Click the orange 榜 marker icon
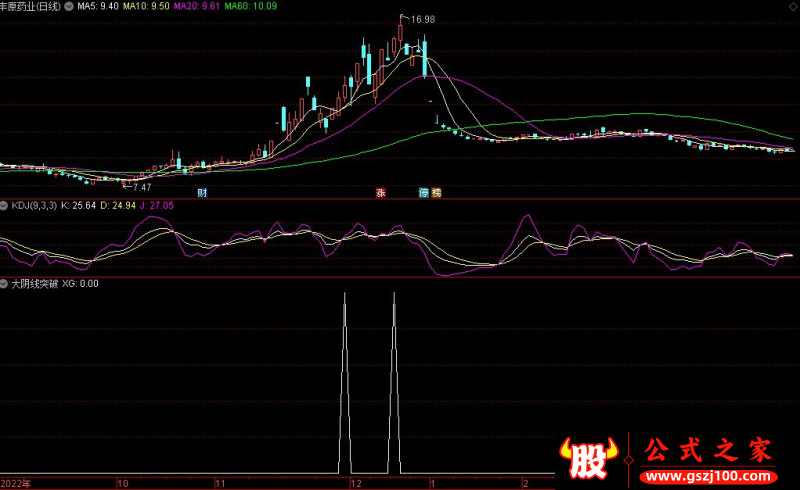The width and height of the screenshot is (800, 490). click(x=436, y=192)
